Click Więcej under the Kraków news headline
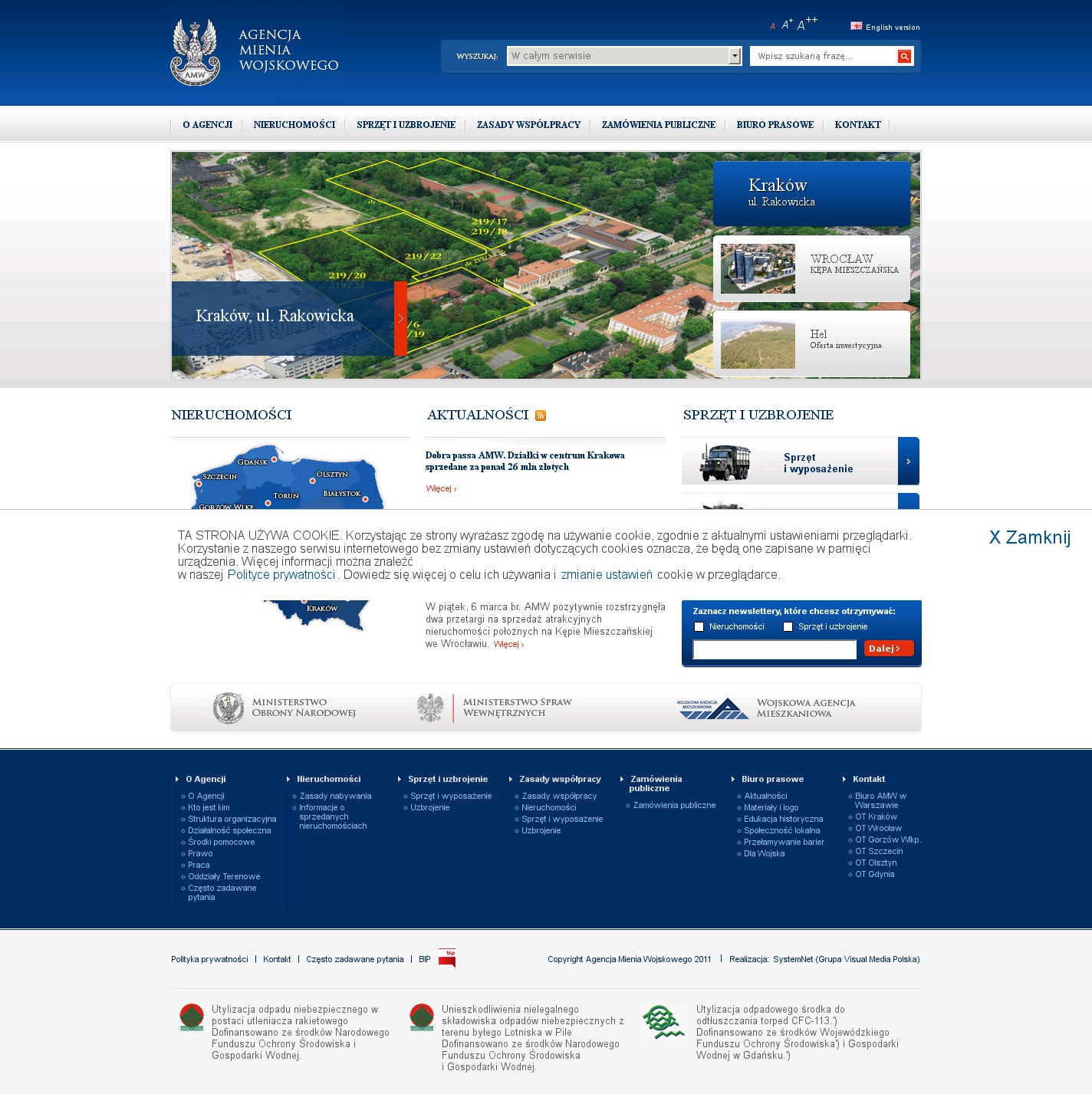This screenshot has height=1094, width=1092. [x=441, y=488]
